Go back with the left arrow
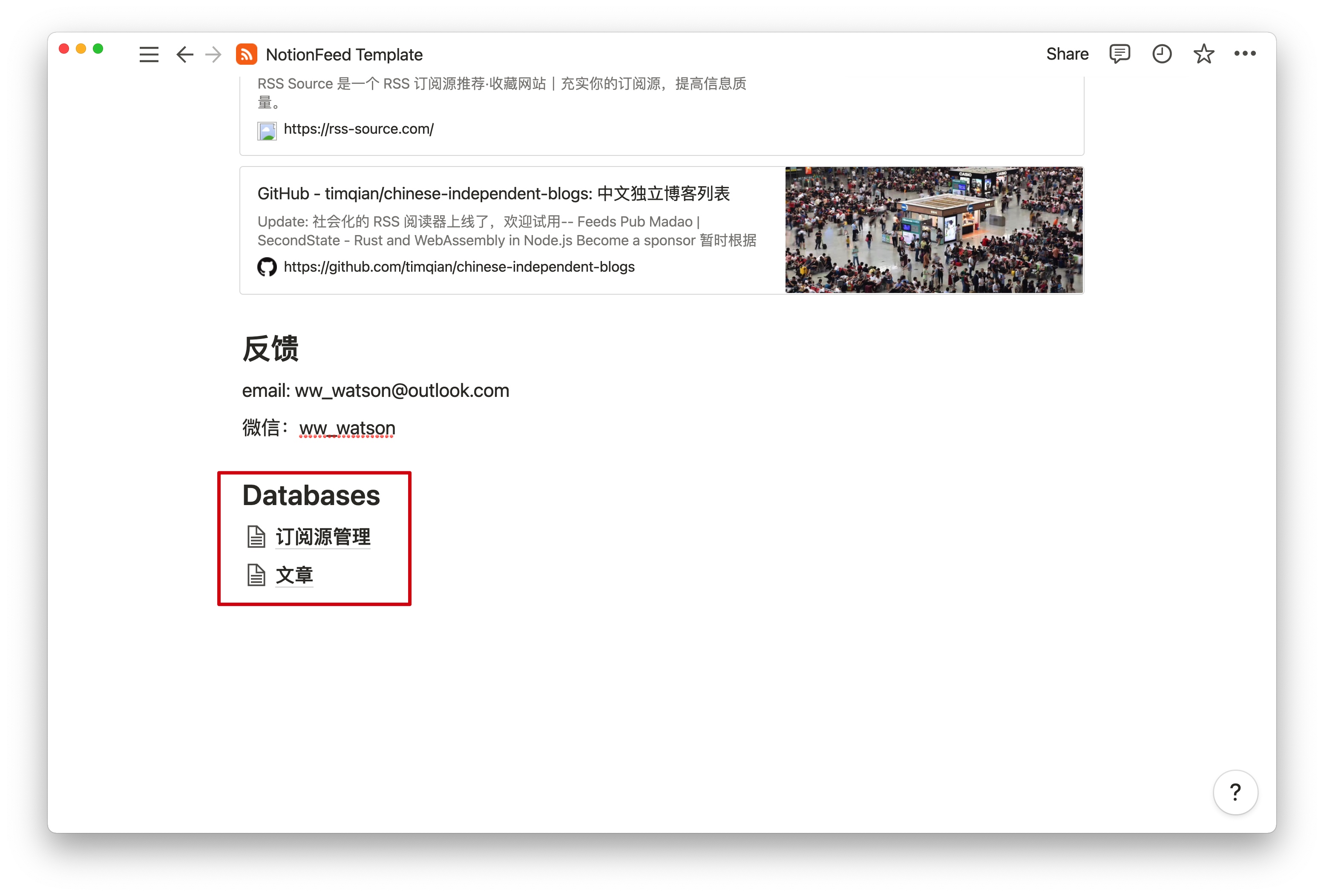This screenshot has height=896, width=1324. pos(184,55)
